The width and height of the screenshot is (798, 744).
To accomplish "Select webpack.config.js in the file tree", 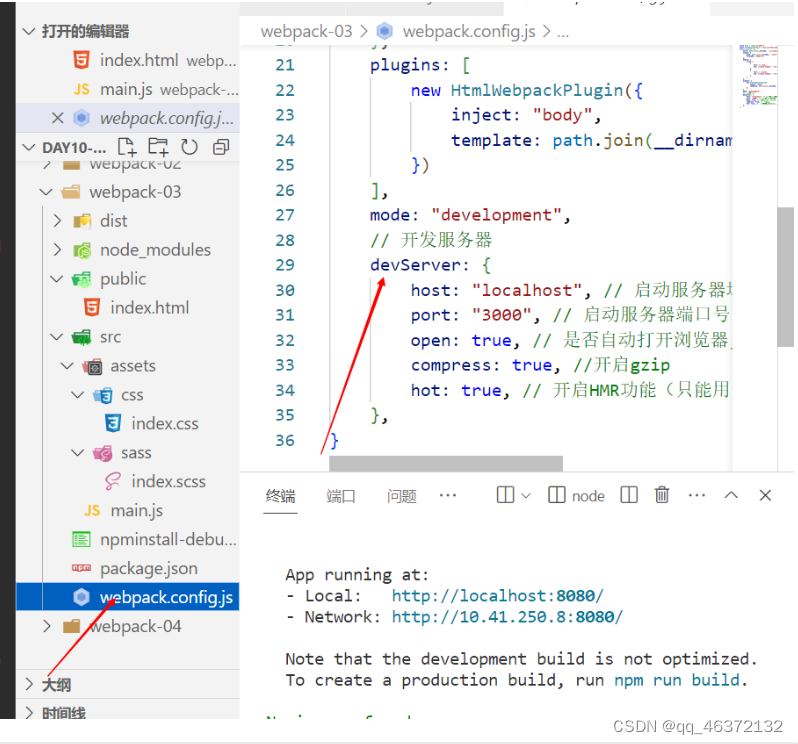I will 128,597.
